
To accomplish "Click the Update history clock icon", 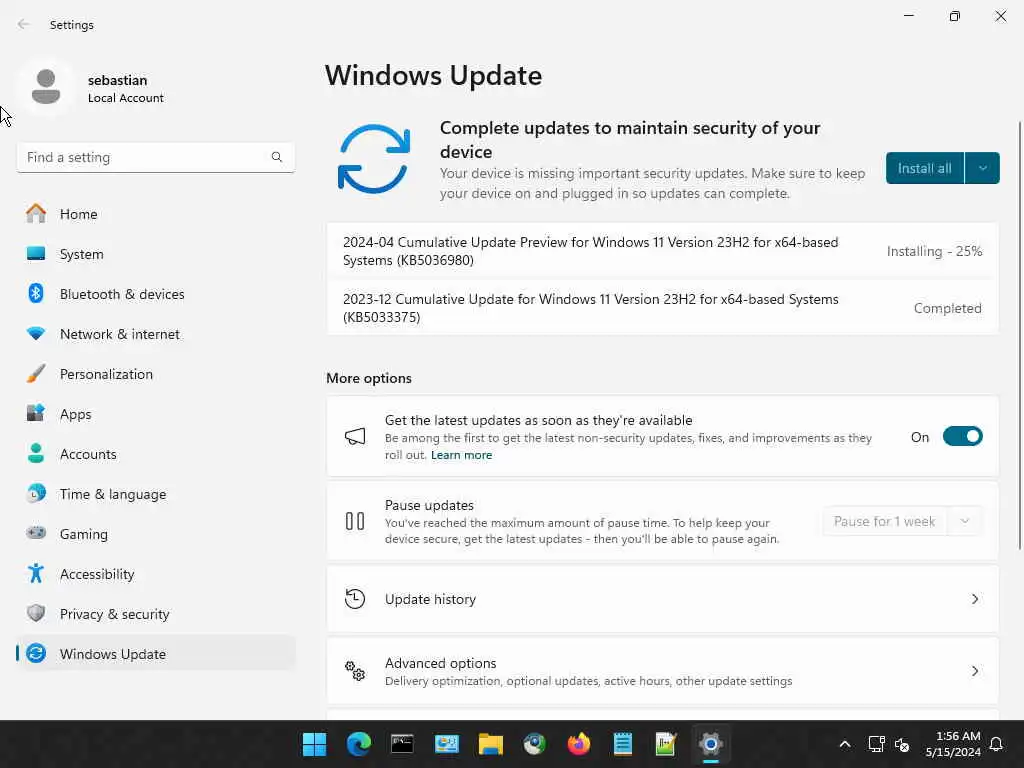I will point(355,599).
